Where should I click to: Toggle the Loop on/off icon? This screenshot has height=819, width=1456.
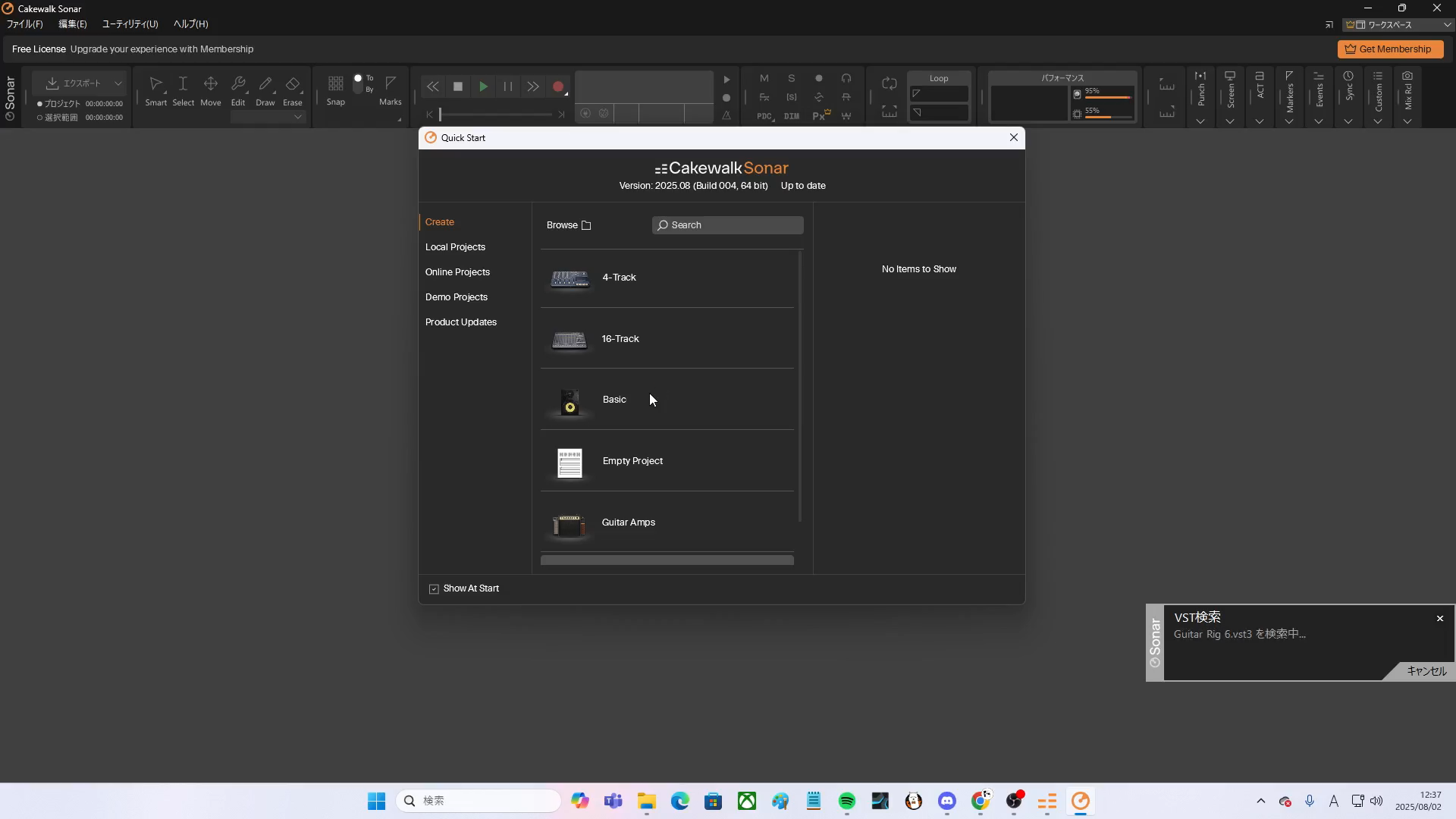click(890, 83)
